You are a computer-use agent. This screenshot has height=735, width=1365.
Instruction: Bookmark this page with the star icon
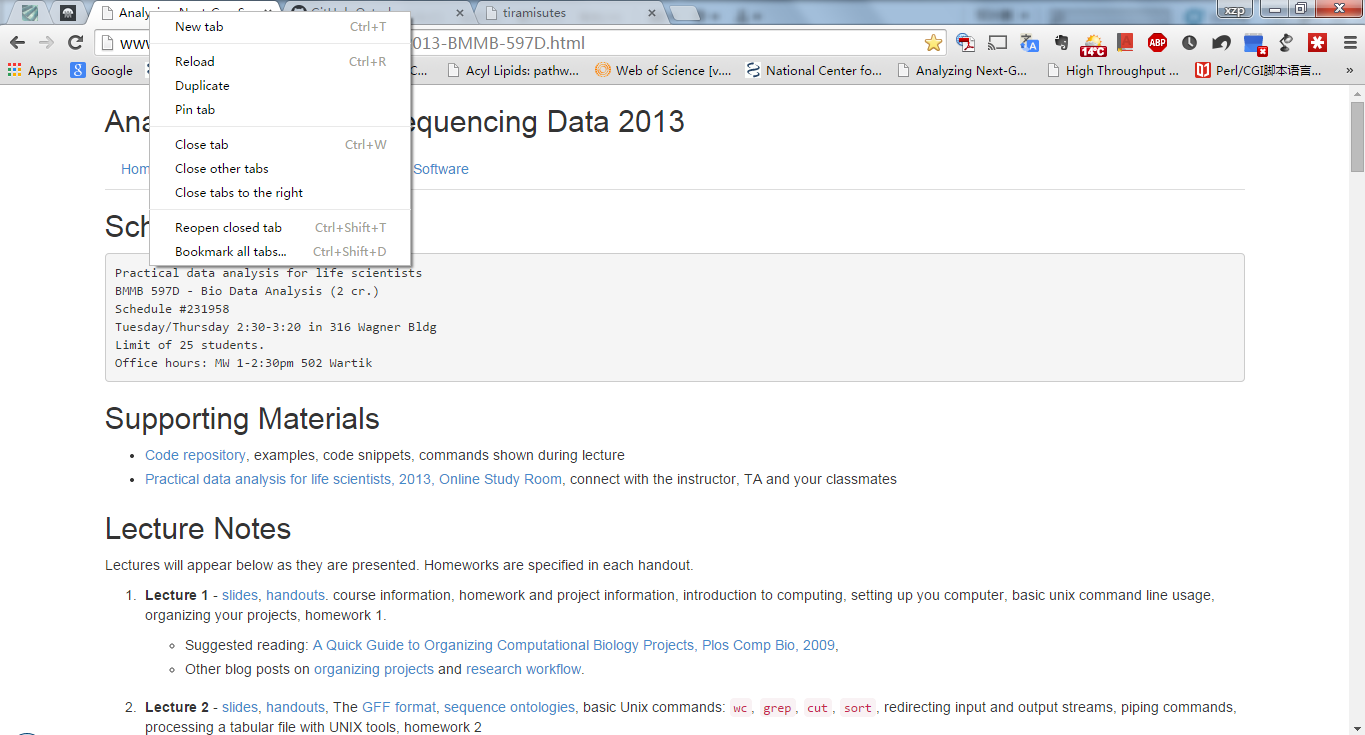click(x=933, y=42)
